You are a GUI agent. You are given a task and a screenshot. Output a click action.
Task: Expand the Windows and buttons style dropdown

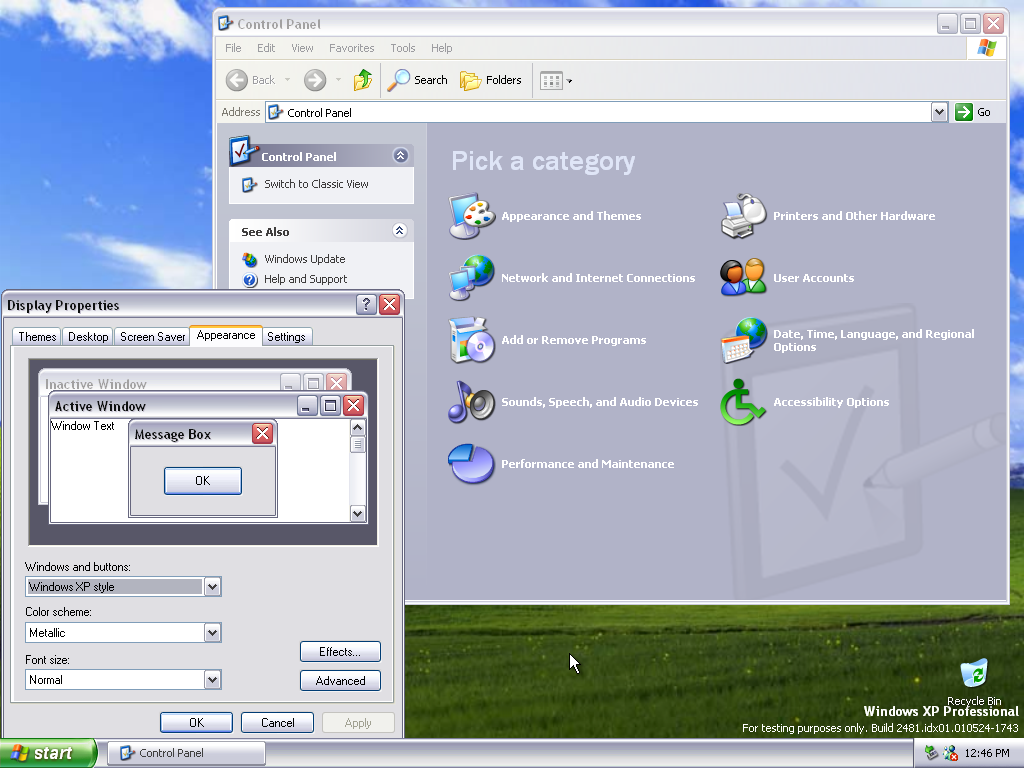(x=212, y=587)
